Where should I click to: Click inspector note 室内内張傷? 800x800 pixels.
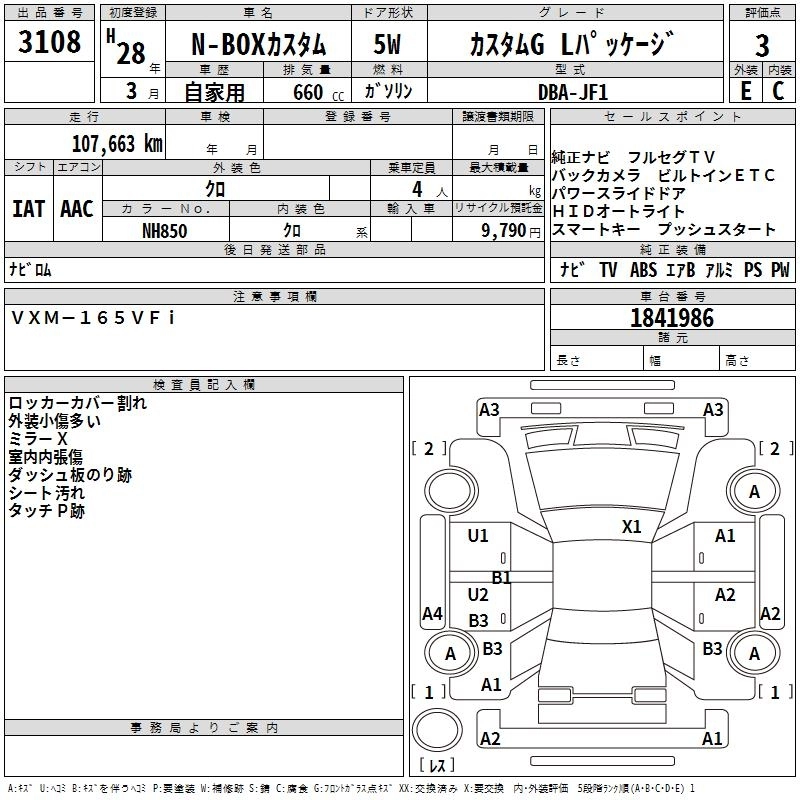click(45, 457)
